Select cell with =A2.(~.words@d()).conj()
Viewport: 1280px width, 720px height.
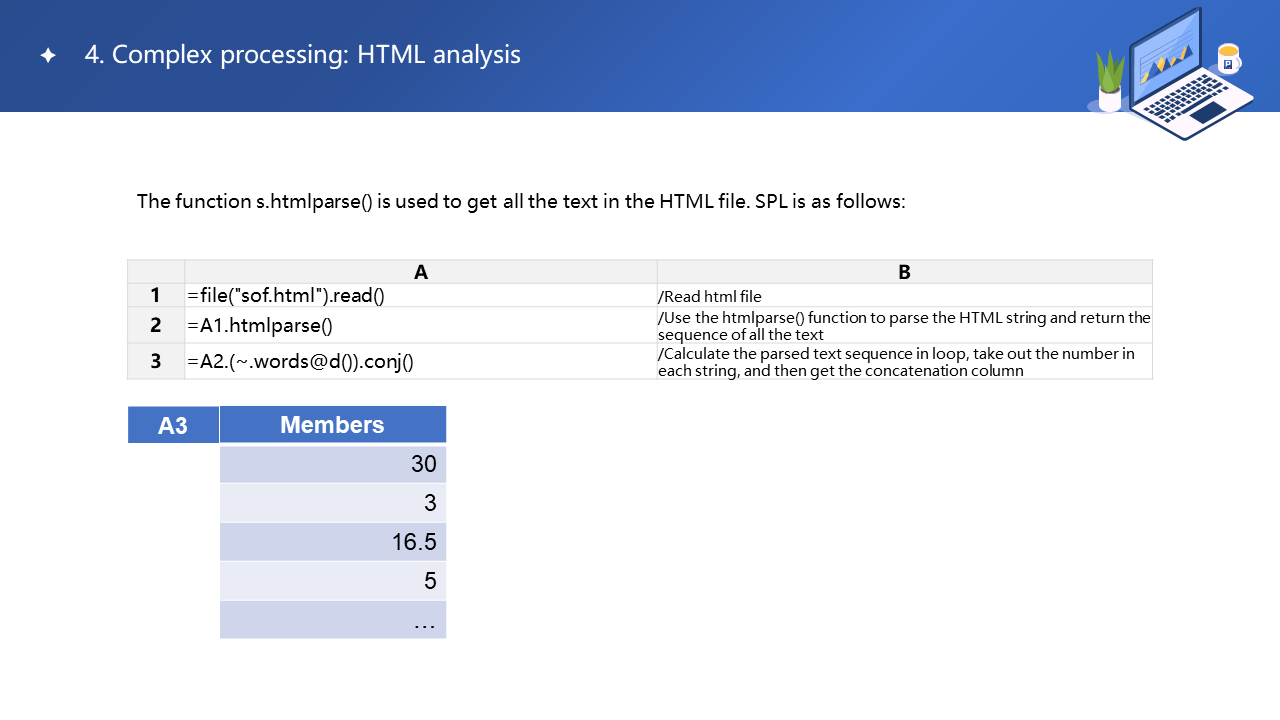[x=420, y=361]
